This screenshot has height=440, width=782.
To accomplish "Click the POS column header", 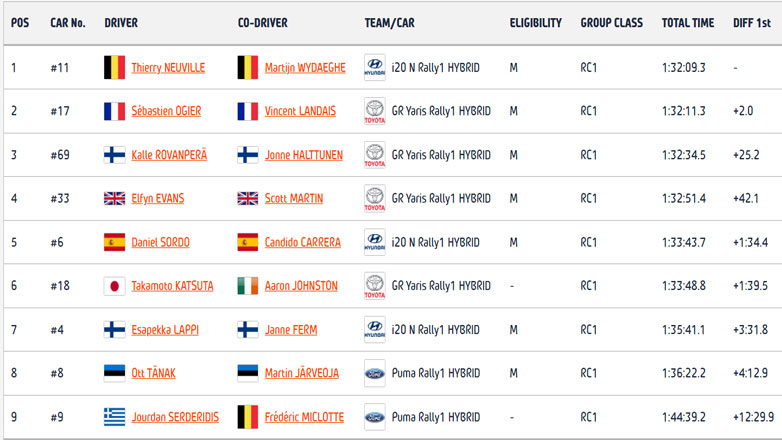I will [20, 22].
